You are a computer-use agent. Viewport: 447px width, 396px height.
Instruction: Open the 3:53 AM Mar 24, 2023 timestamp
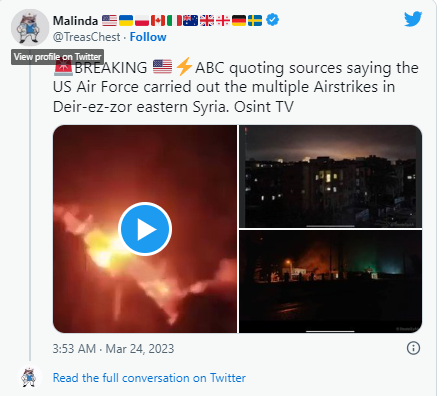point(113,349)
